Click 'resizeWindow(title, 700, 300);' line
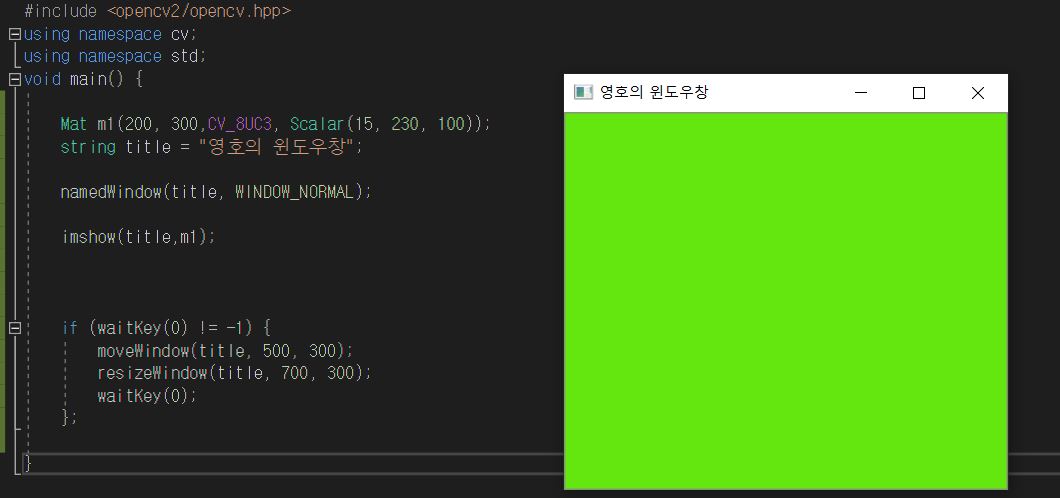This screenshot has width=1060, height=498. coord(234,373)
